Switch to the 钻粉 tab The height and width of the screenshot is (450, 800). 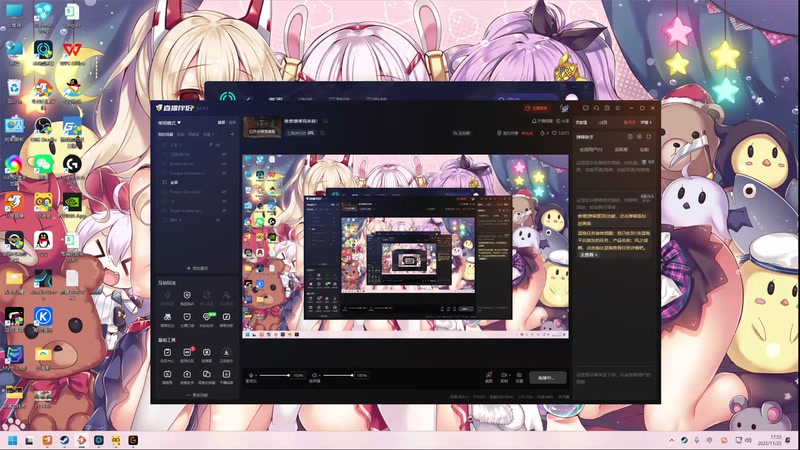[x=644, y=149]
